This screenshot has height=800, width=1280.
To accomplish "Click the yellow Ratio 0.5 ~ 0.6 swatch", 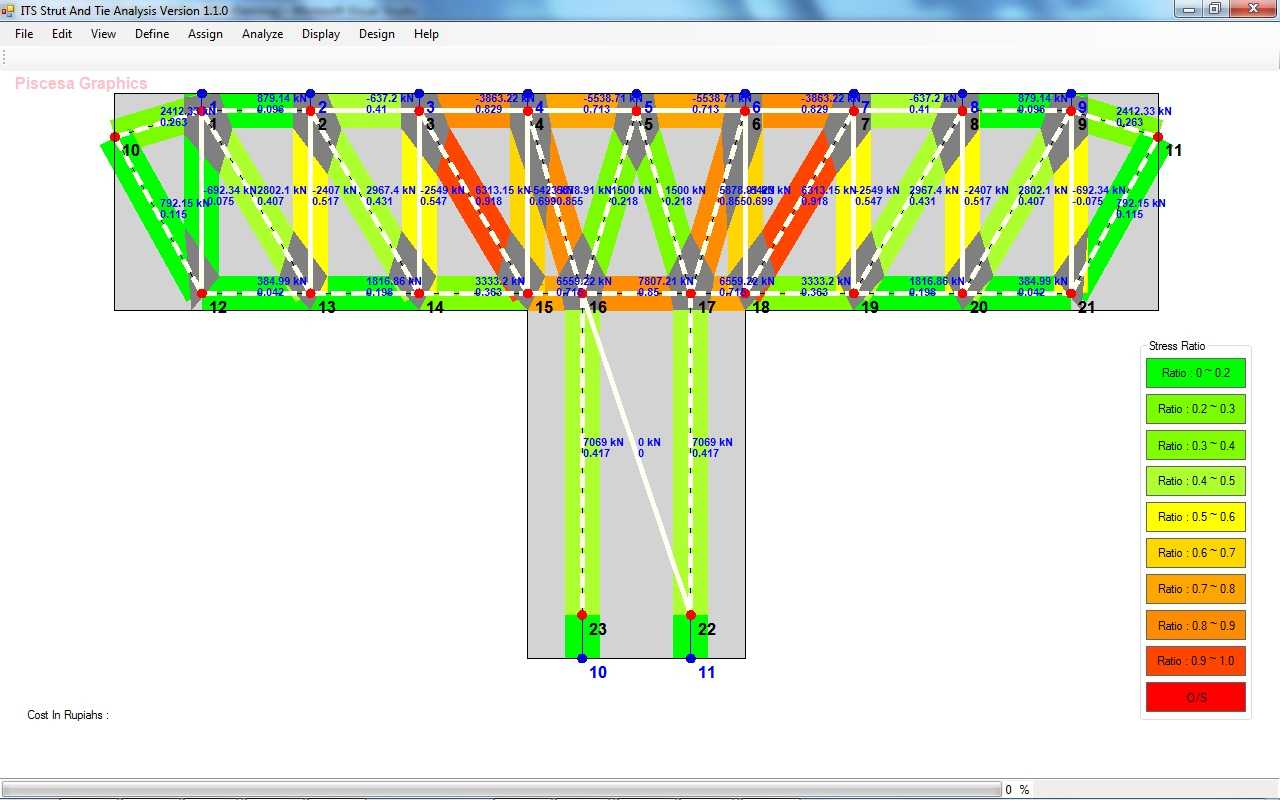I will 1196,517.
